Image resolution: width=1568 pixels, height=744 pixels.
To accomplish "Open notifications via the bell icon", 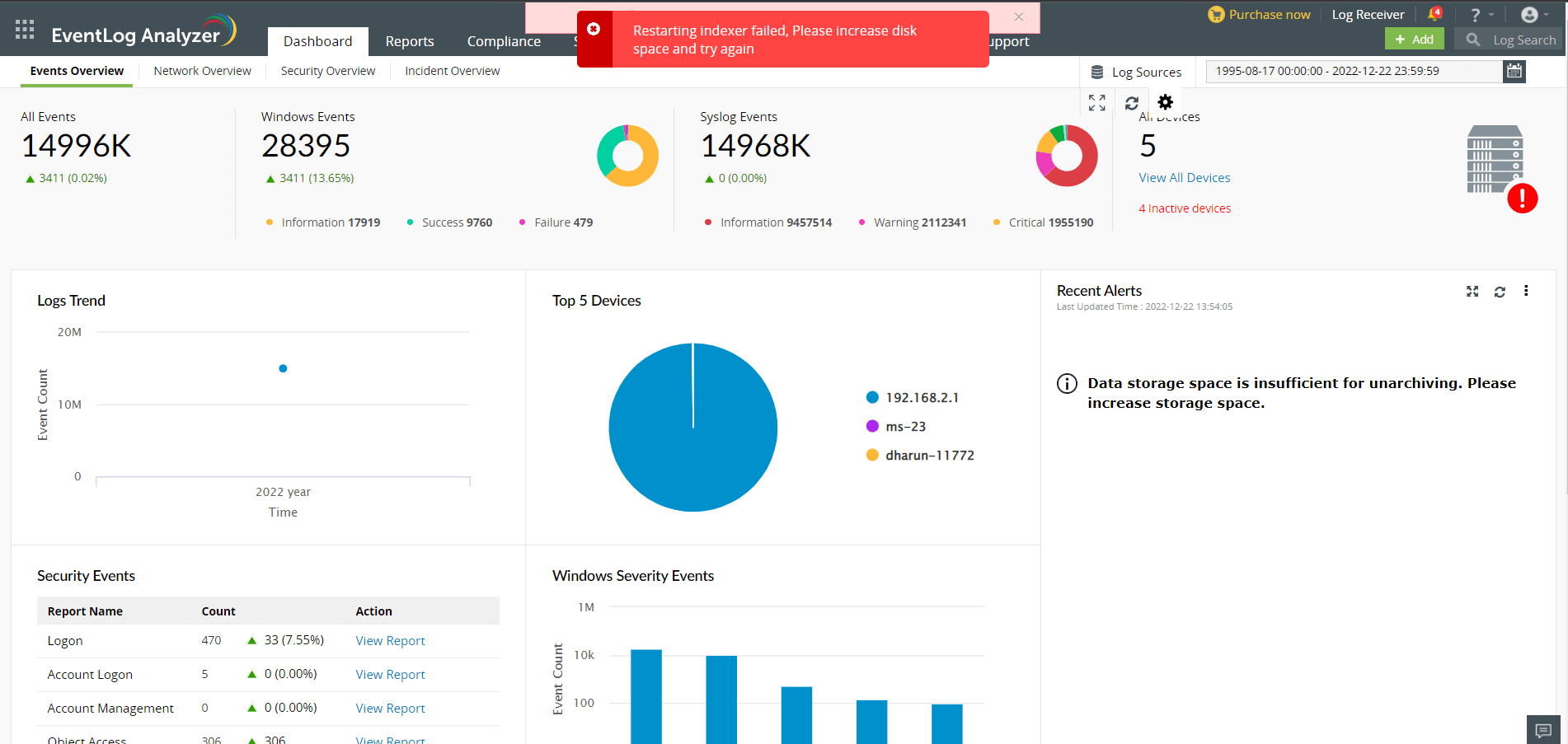I will 1434,14.
